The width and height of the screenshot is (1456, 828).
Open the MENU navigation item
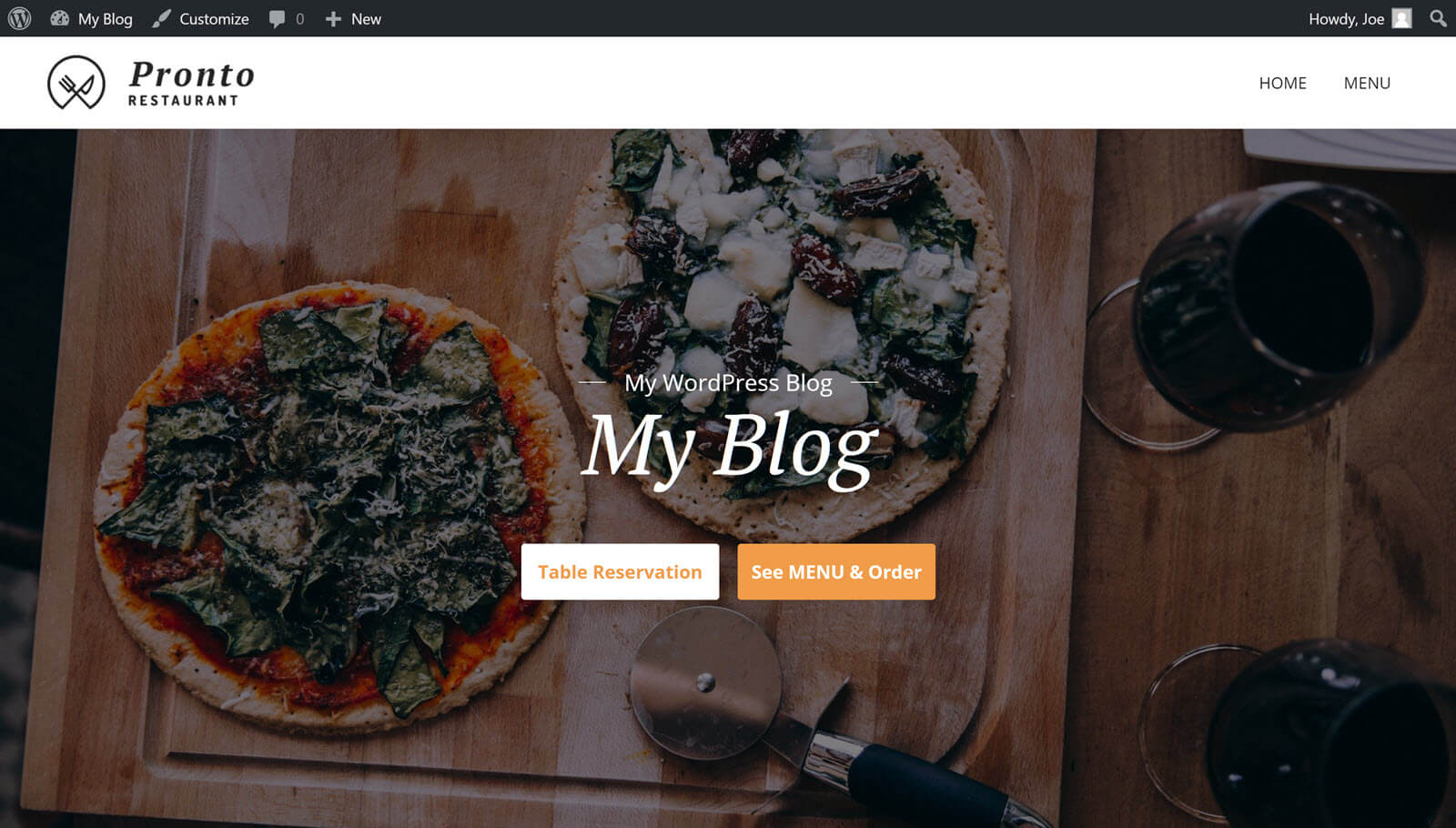1367,83
